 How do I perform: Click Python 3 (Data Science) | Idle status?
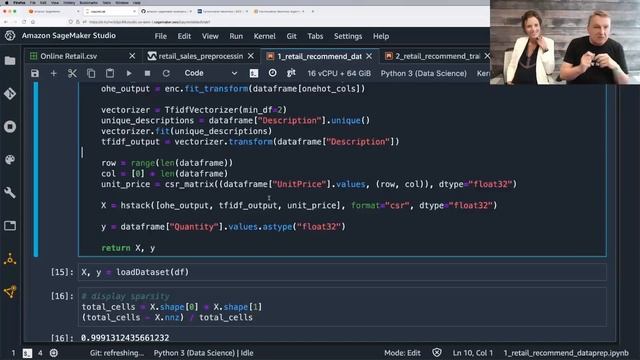[x=203, y=353]
